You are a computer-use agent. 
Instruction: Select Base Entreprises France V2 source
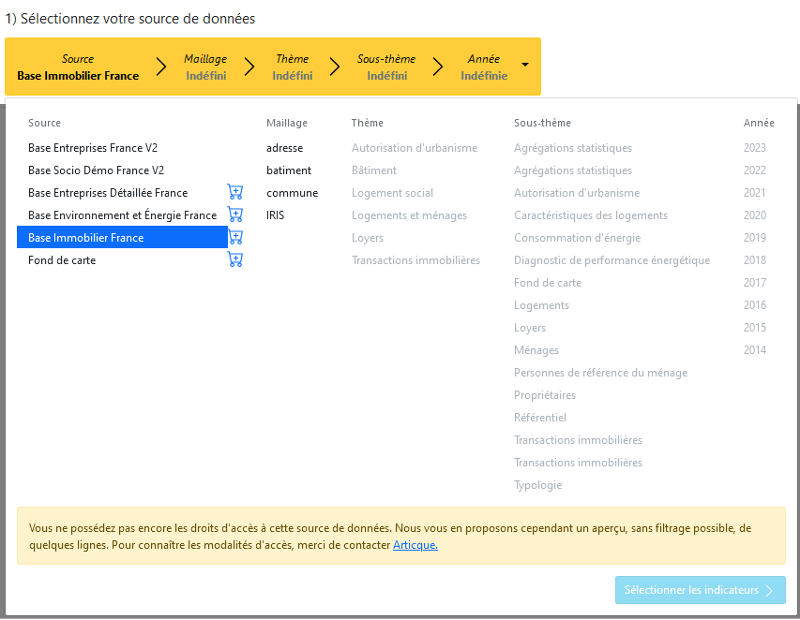click(x=93, y=148)
